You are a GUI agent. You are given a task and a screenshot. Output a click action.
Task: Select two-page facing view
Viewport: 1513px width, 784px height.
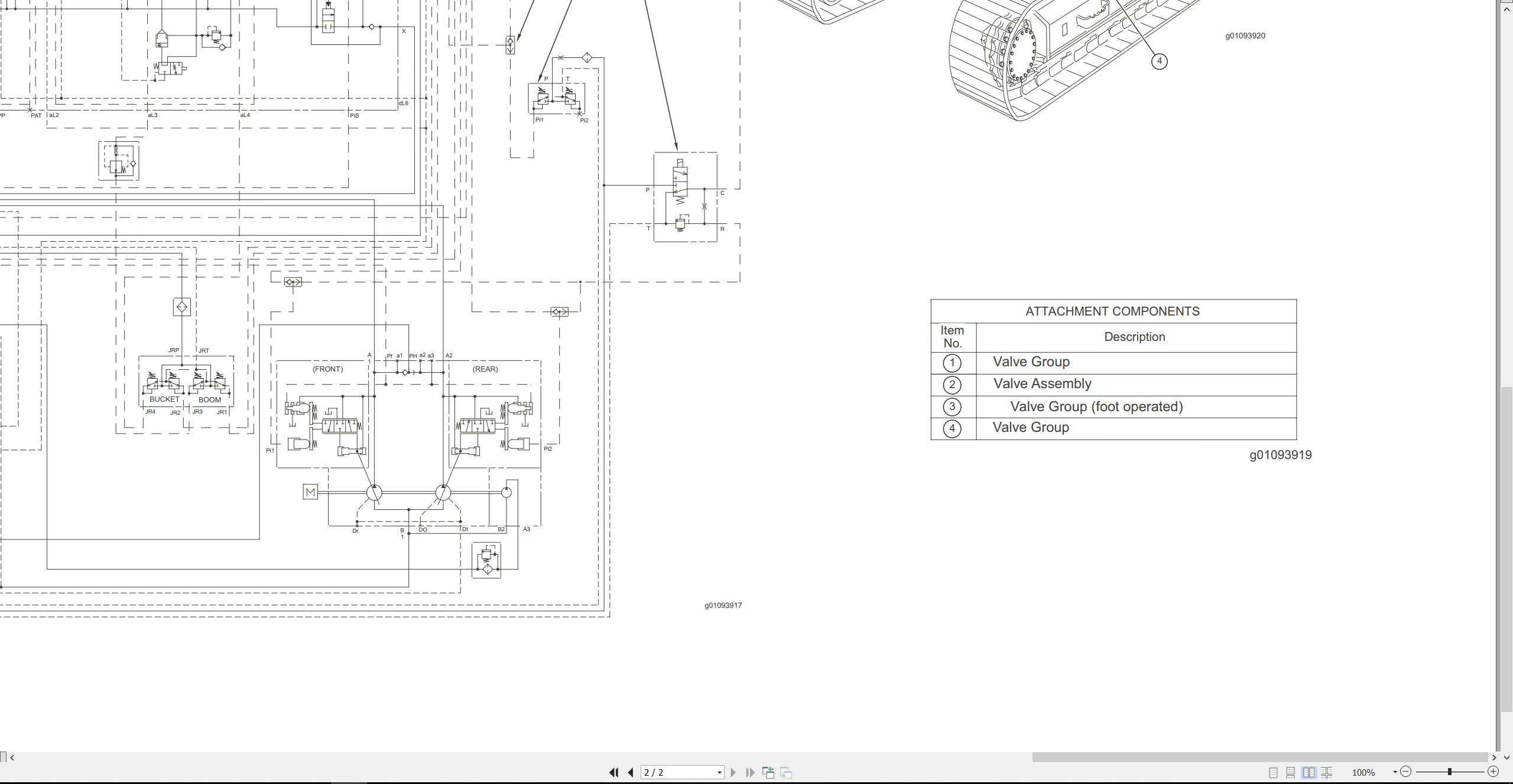(x=1309, y=772)
